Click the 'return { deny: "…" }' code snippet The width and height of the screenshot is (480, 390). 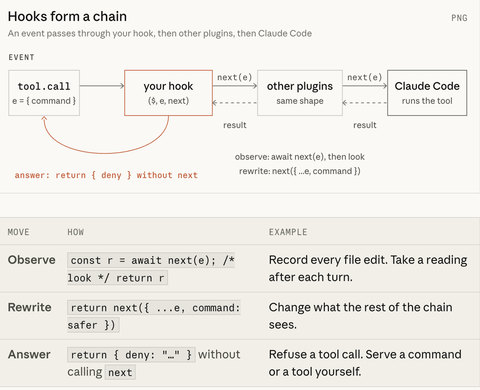pos(131,355)
